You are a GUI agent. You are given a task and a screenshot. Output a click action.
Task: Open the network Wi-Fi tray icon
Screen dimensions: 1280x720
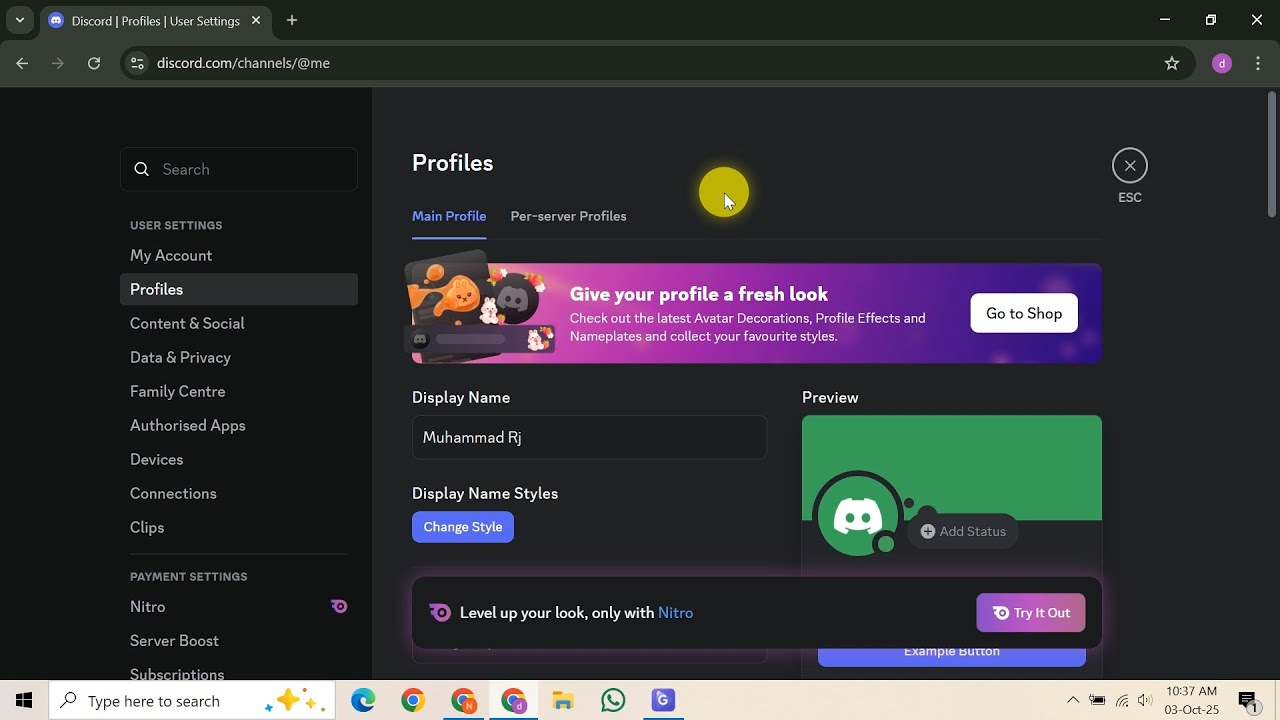1122,700
